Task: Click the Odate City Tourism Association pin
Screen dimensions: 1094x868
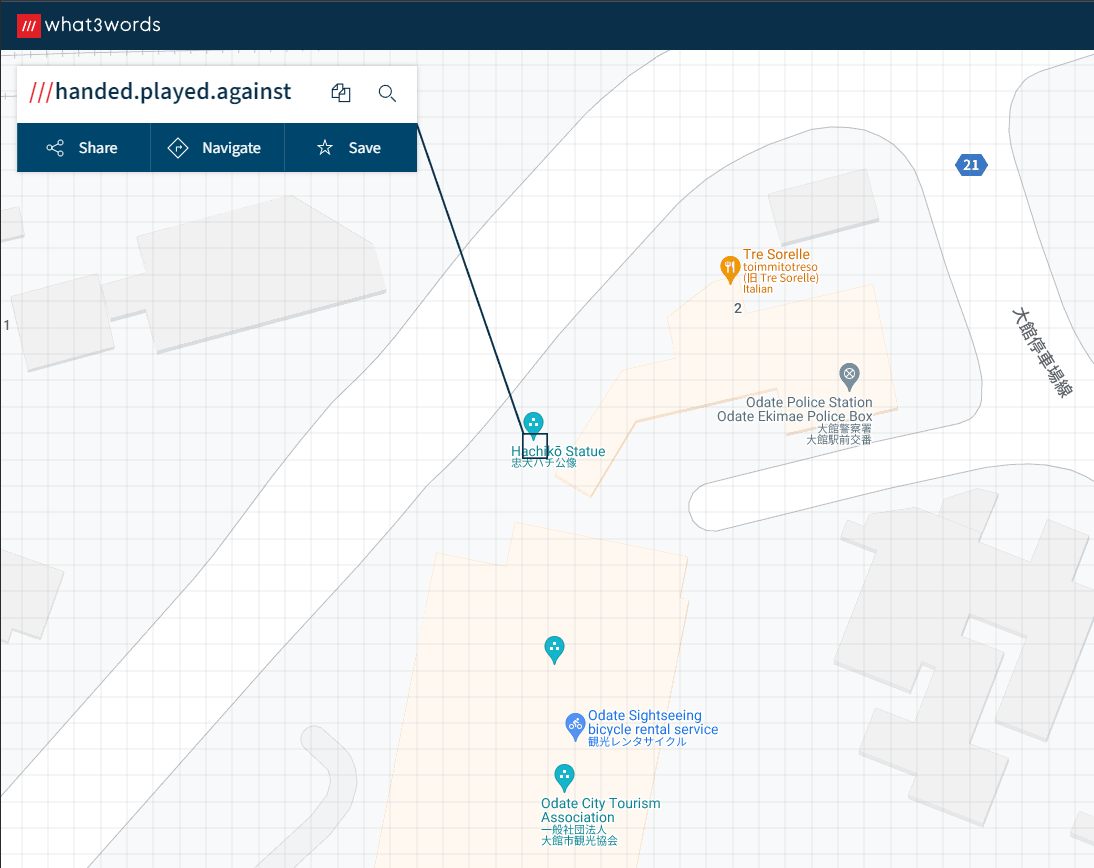Action: coord(564,778)
